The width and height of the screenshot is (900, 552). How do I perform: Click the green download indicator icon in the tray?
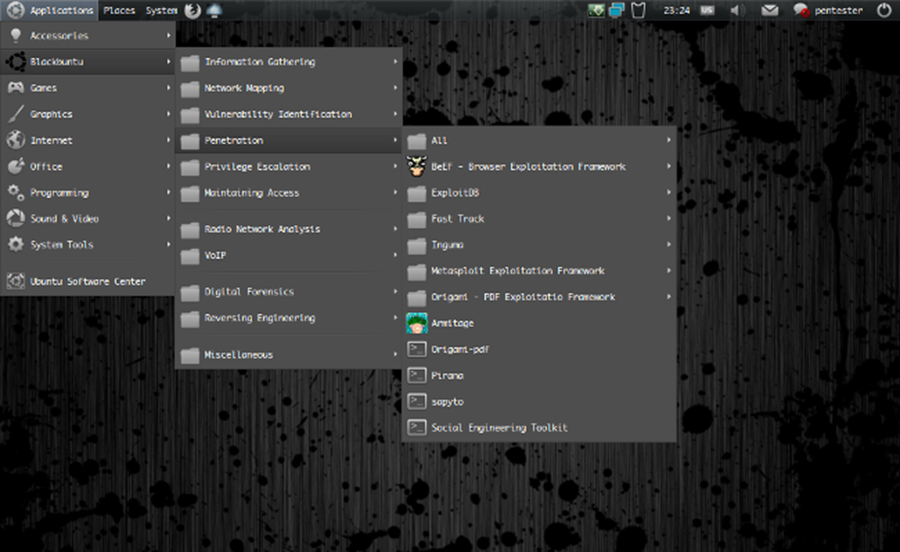596,10
